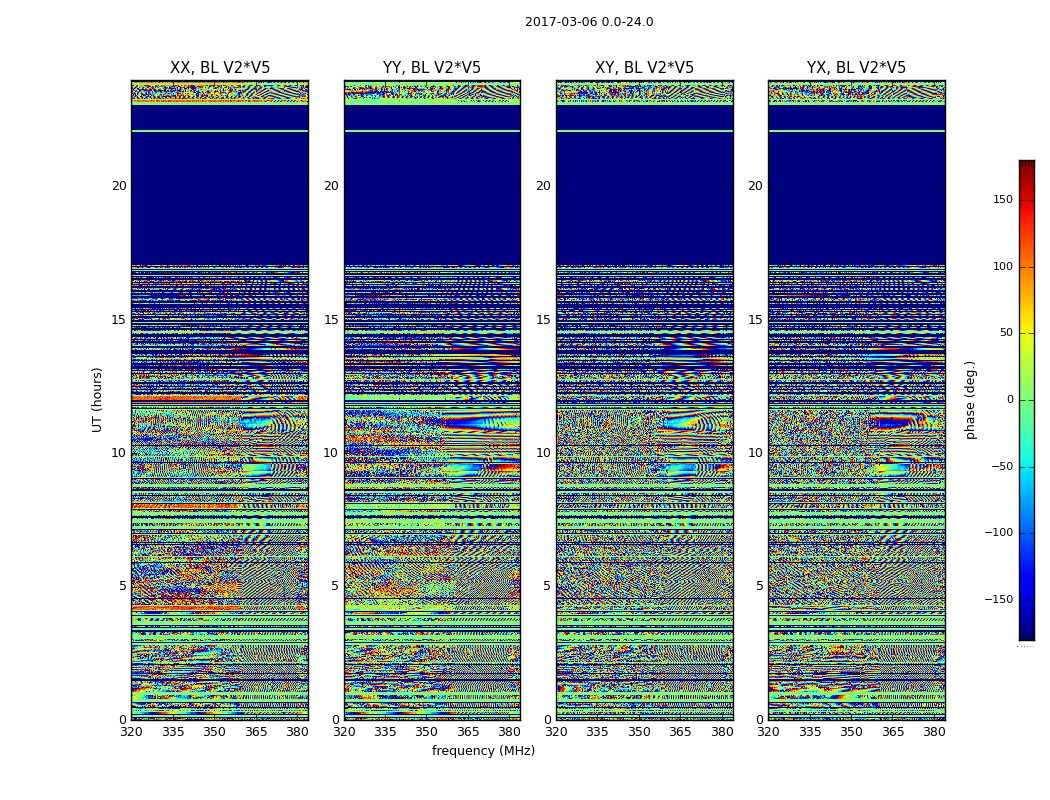Click the colorbar tick label −100

click(998, 532)
